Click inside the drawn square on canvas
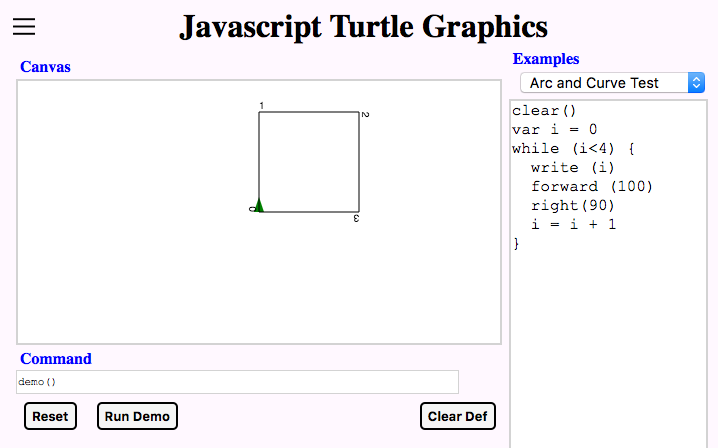 309,162
